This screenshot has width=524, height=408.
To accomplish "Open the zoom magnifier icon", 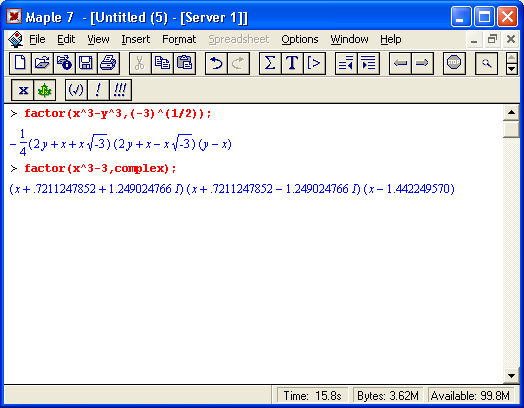I will (x=486, y=63).
